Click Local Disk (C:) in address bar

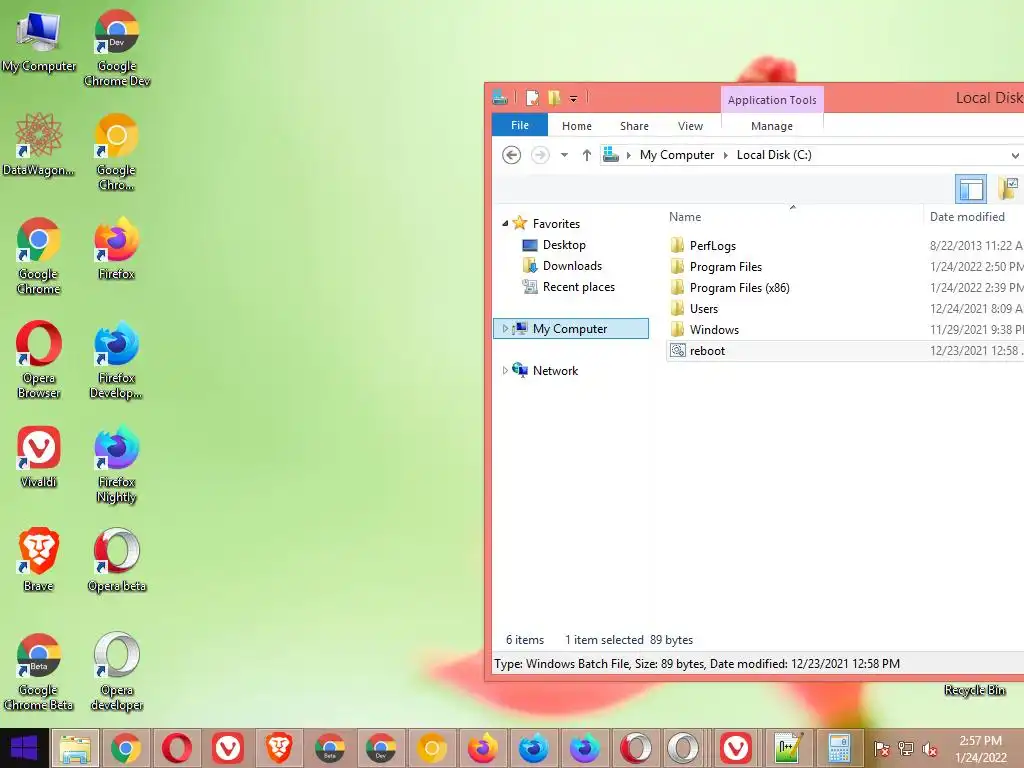[774, 155]
